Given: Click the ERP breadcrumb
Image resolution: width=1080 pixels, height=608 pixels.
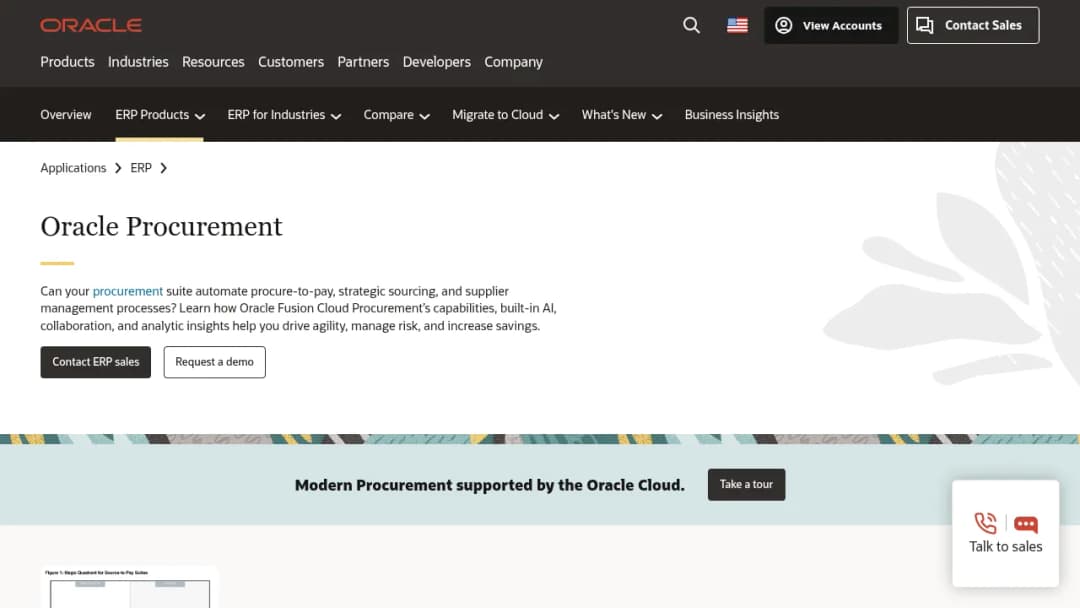Looking at the screenshot, I should 141,168.
